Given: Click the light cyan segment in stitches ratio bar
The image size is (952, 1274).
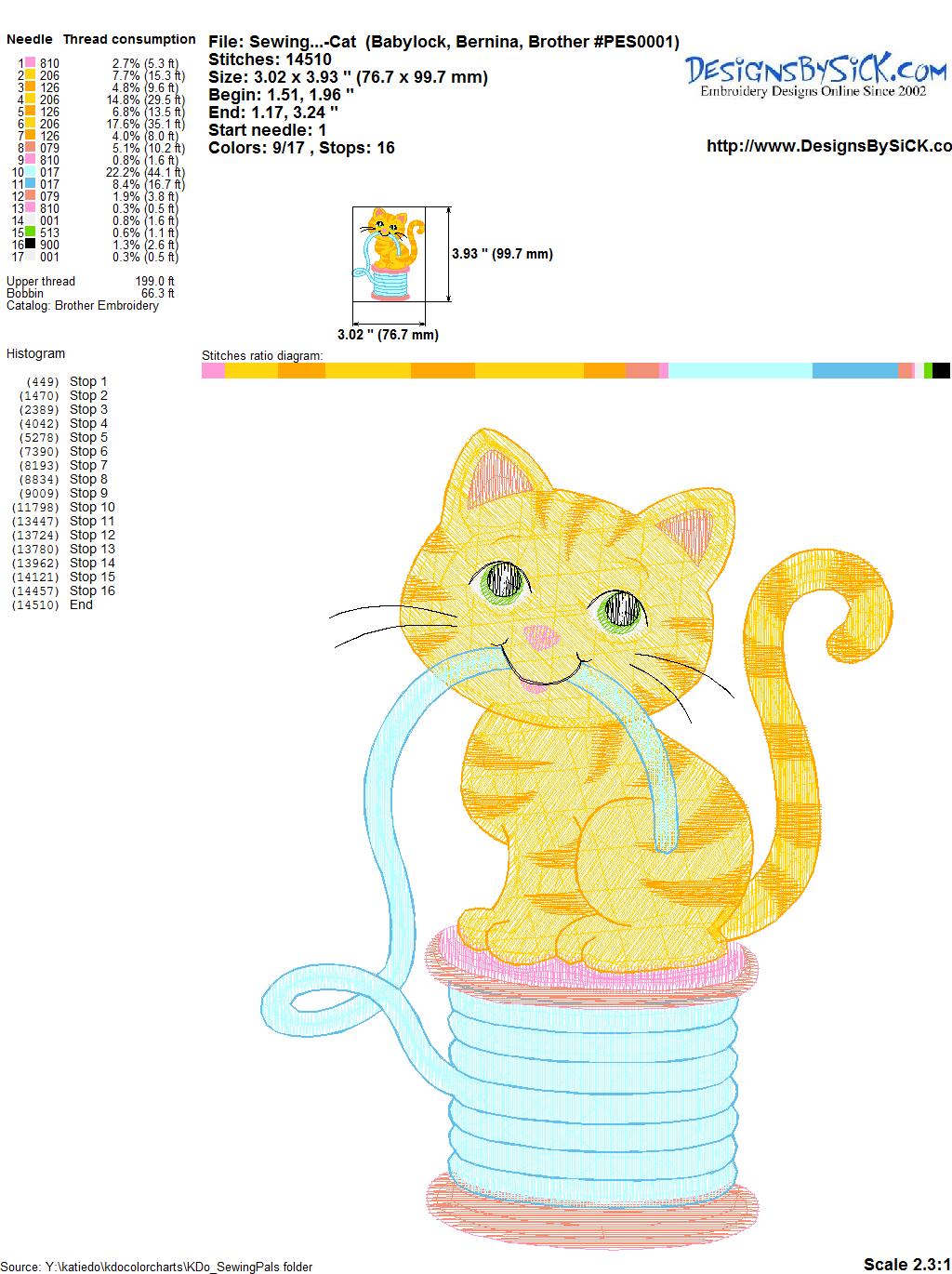Looking at the screenshot, I should tap(740, 371).
